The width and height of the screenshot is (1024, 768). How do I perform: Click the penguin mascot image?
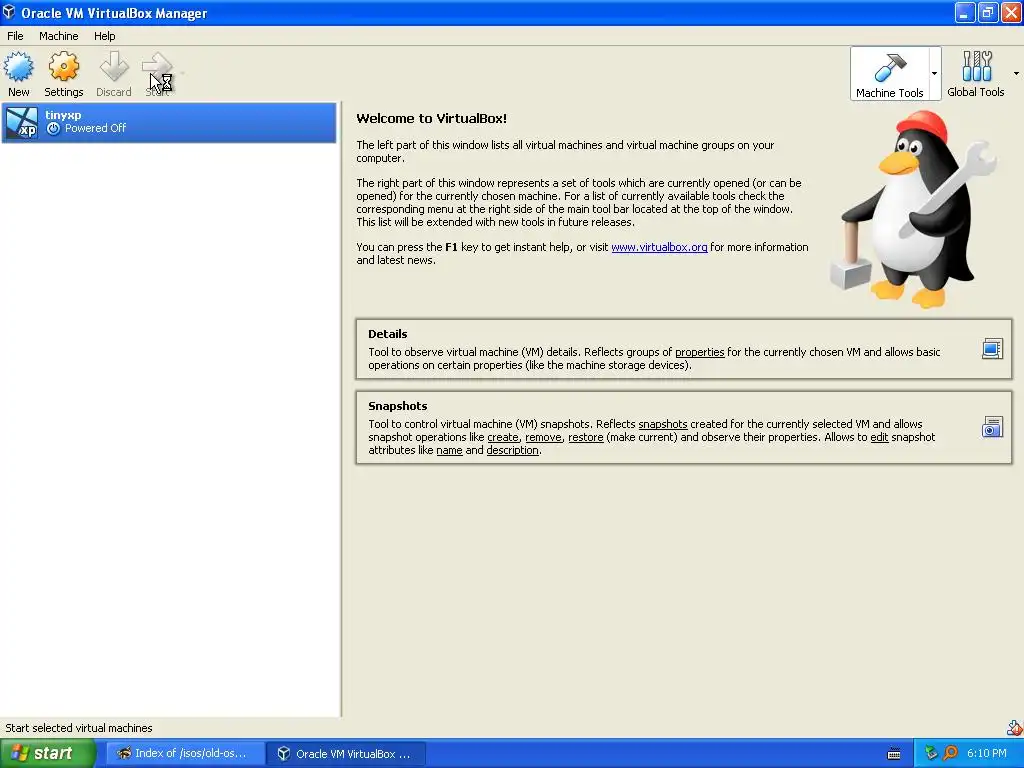[x=913, y=209]
